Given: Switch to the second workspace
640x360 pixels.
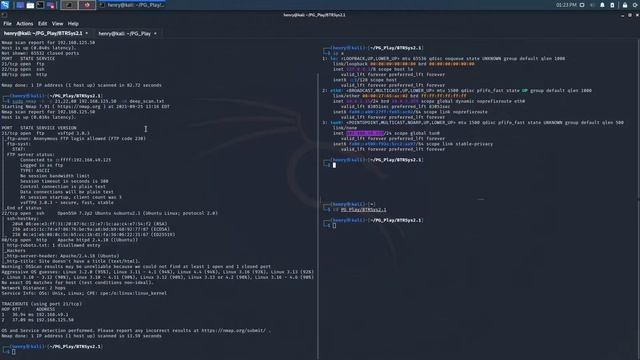Looking at the screenshot, I should [x=87, y=5].
